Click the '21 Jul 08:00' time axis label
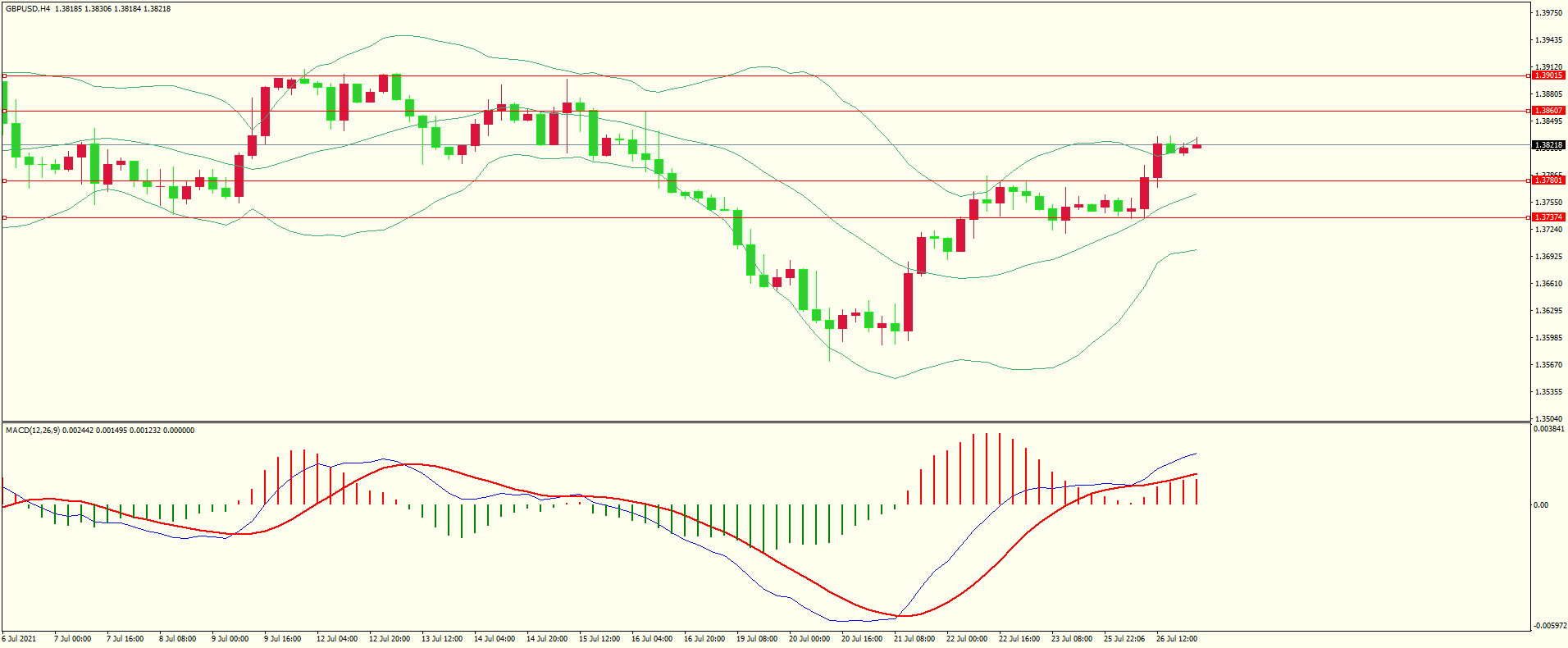Image resolution: width=1568 pixels, height=648 pixels. pyautogui.click(x=914, y=639)
